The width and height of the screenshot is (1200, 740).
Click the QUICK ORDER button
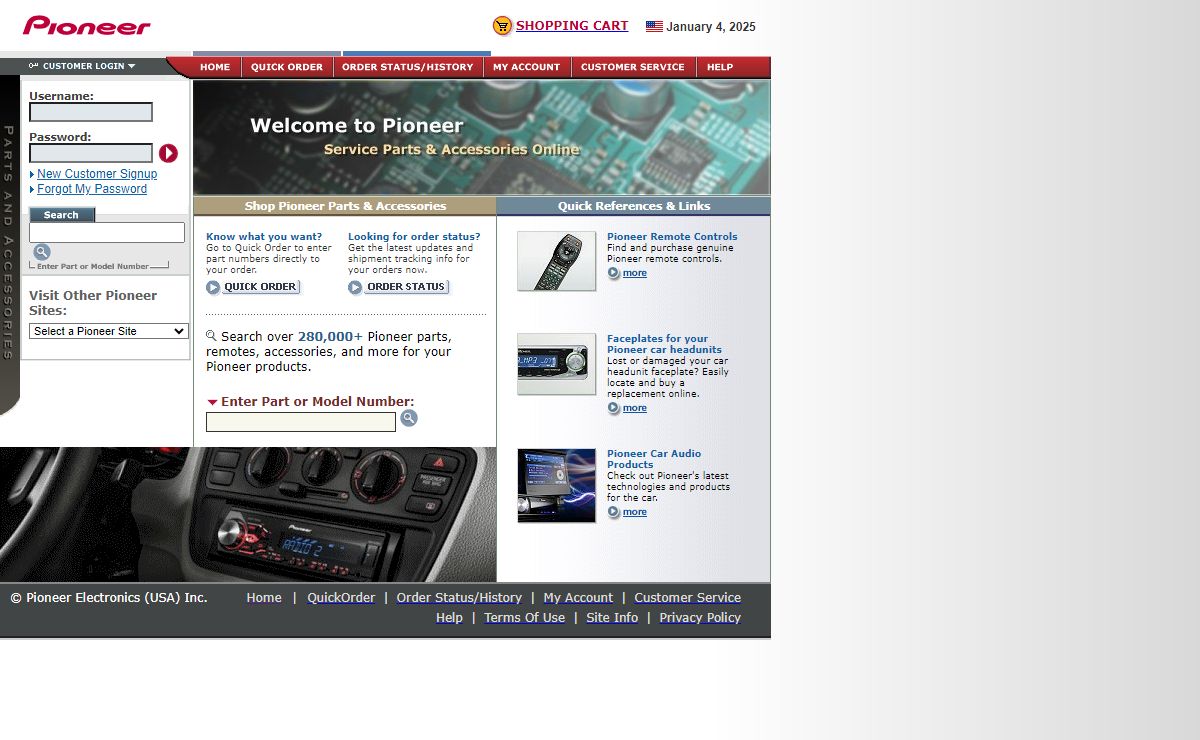(260, 287)
